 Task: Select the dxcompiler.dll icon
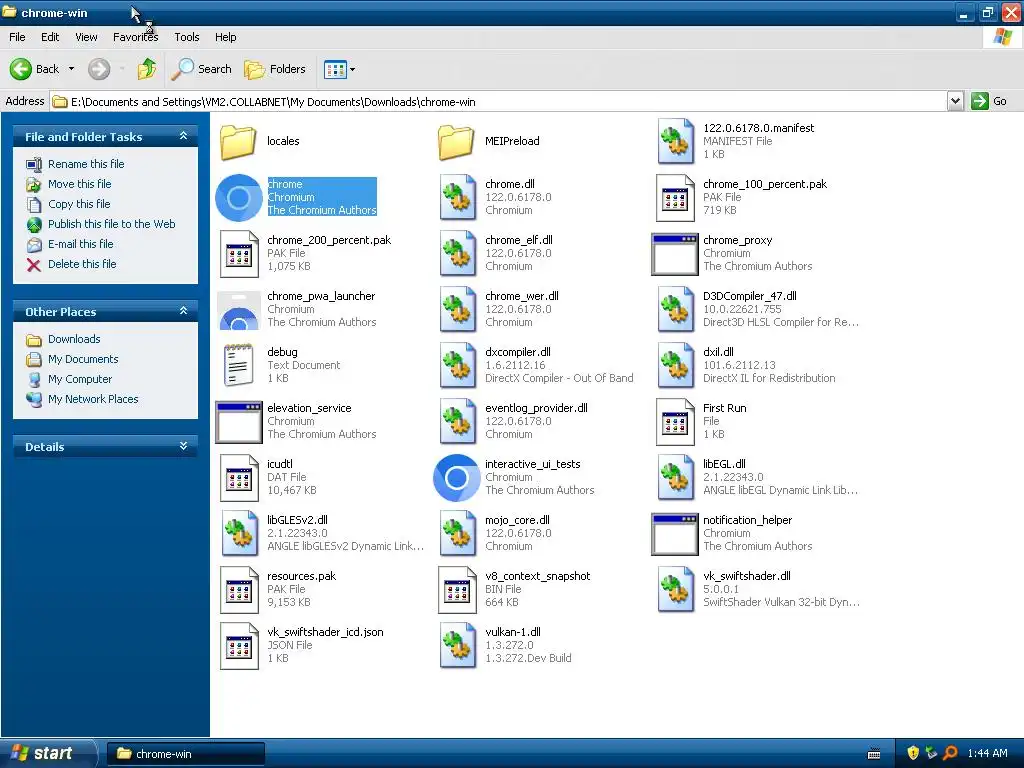457,365
